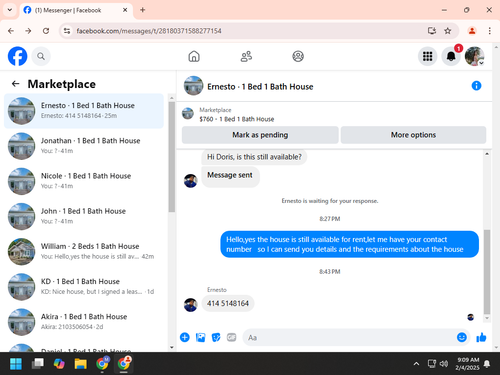Open the account profile picture menu
The image size is (500, 375).
pos(474,56)
